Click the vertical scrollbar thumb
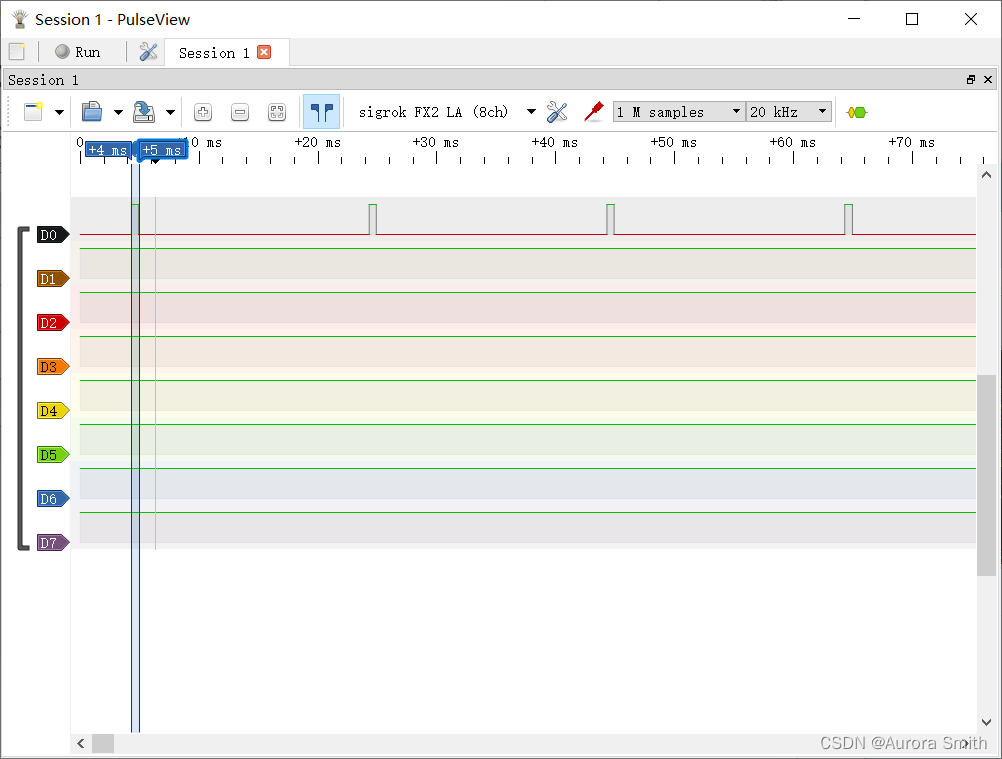 pyautogui.click(x=986, y=475)
